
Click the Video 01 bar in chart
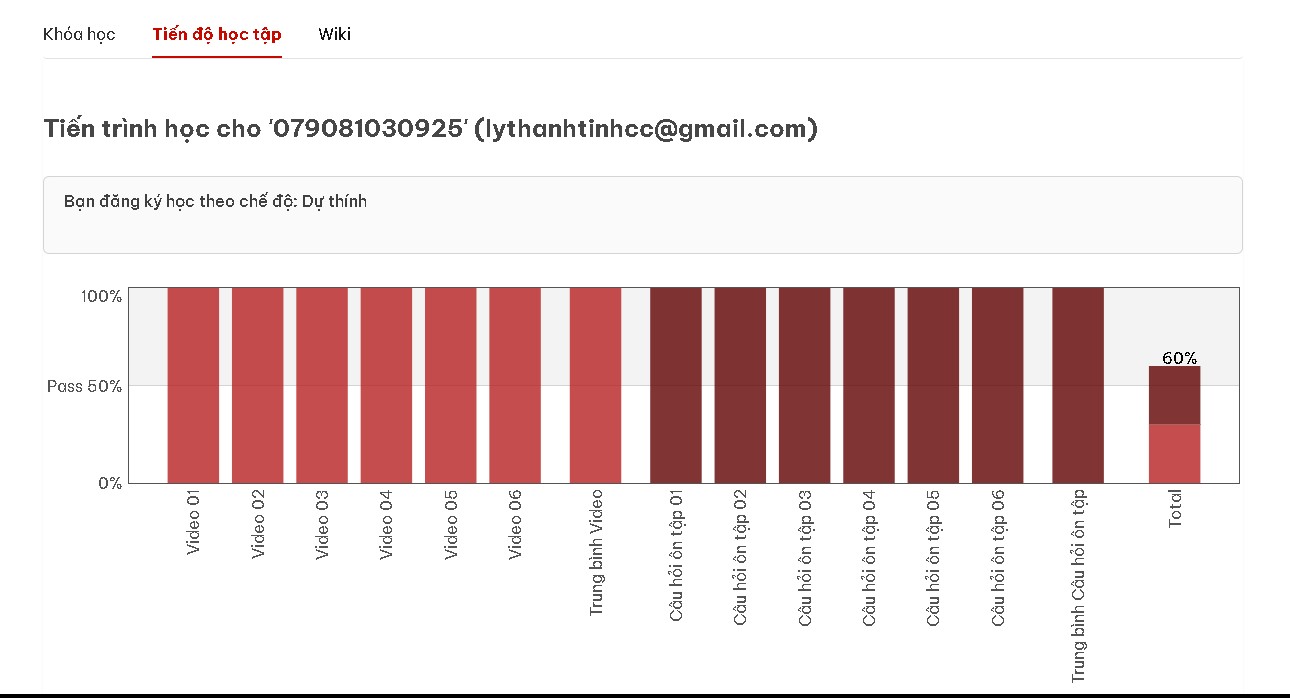coord(193,385)
